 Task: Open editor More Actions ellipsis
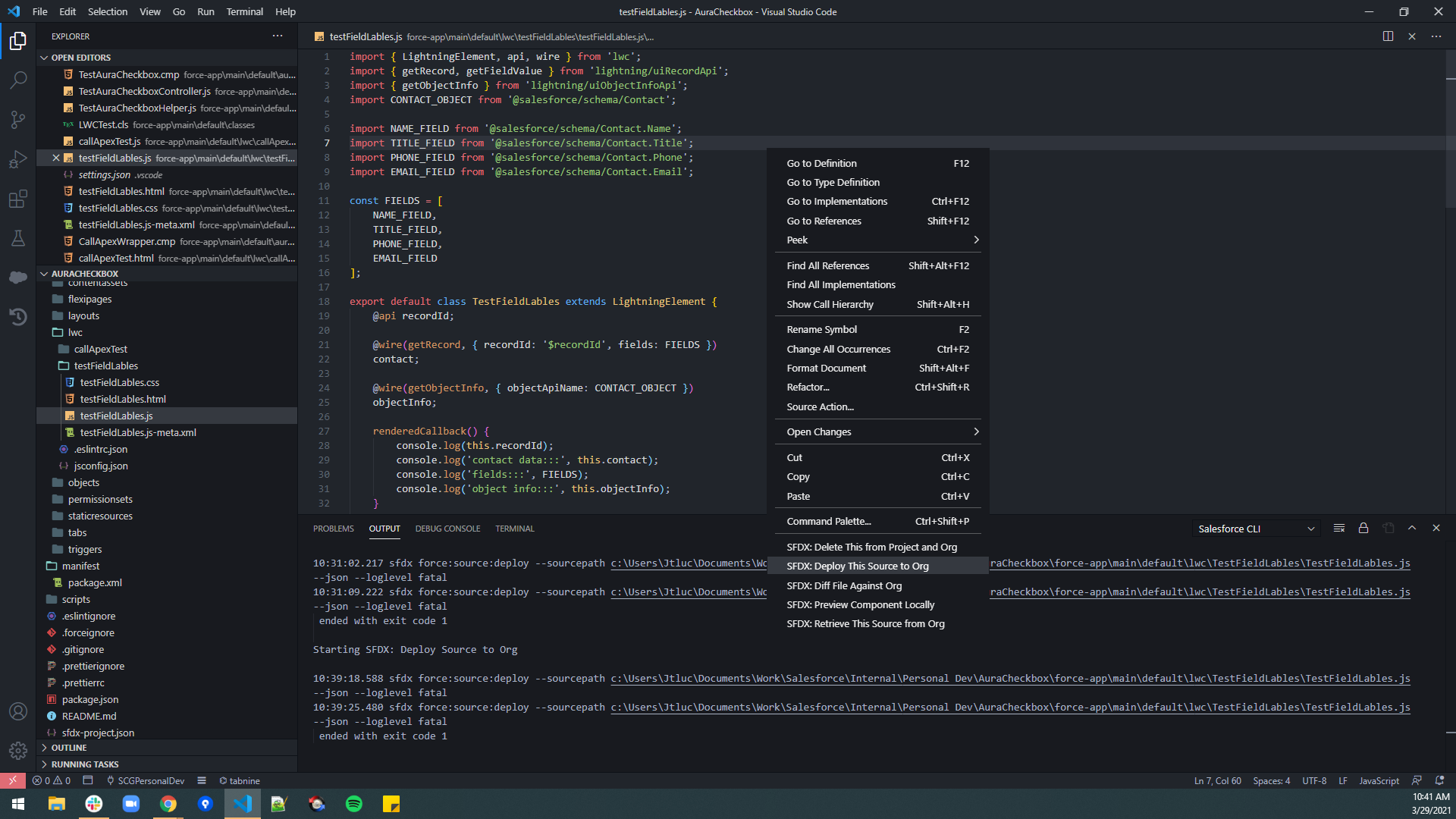(x=1436, y=36)
